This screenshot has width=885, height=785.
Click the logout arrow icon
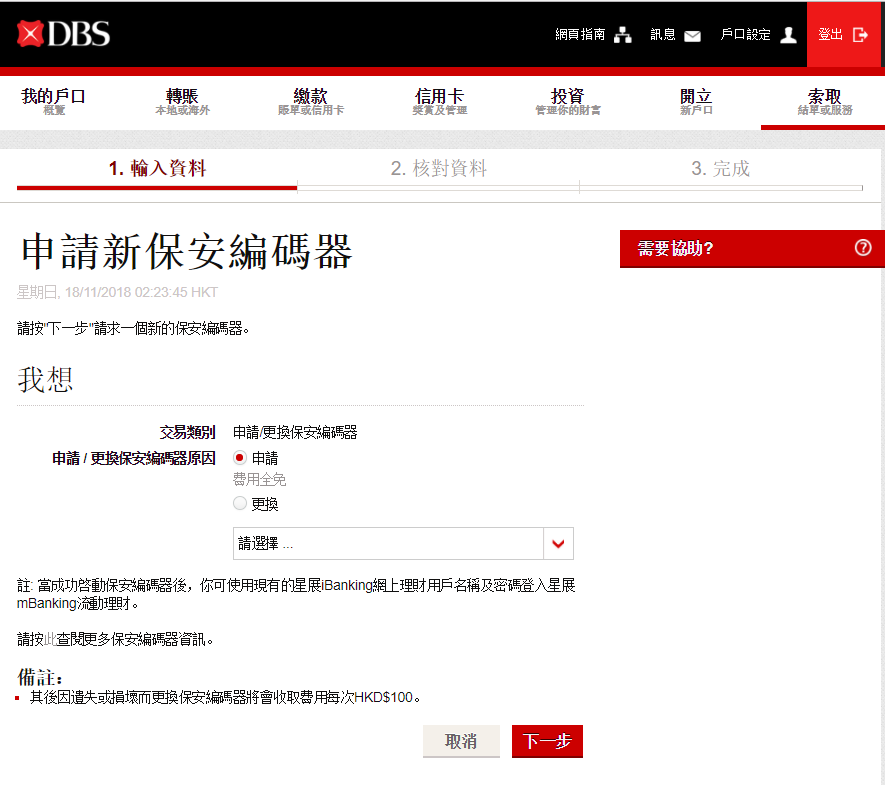pyautogui.click(x=860, y=35)
